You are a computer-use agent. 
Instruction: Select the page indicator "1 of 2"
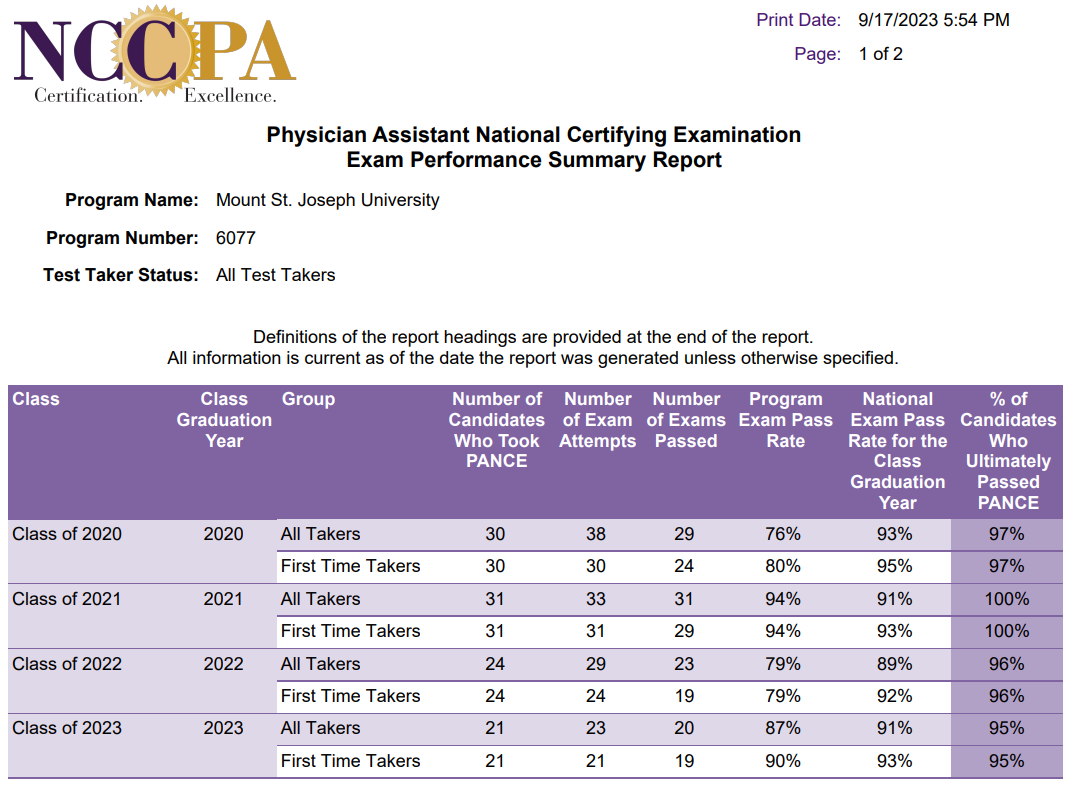[x=880, y=54]
